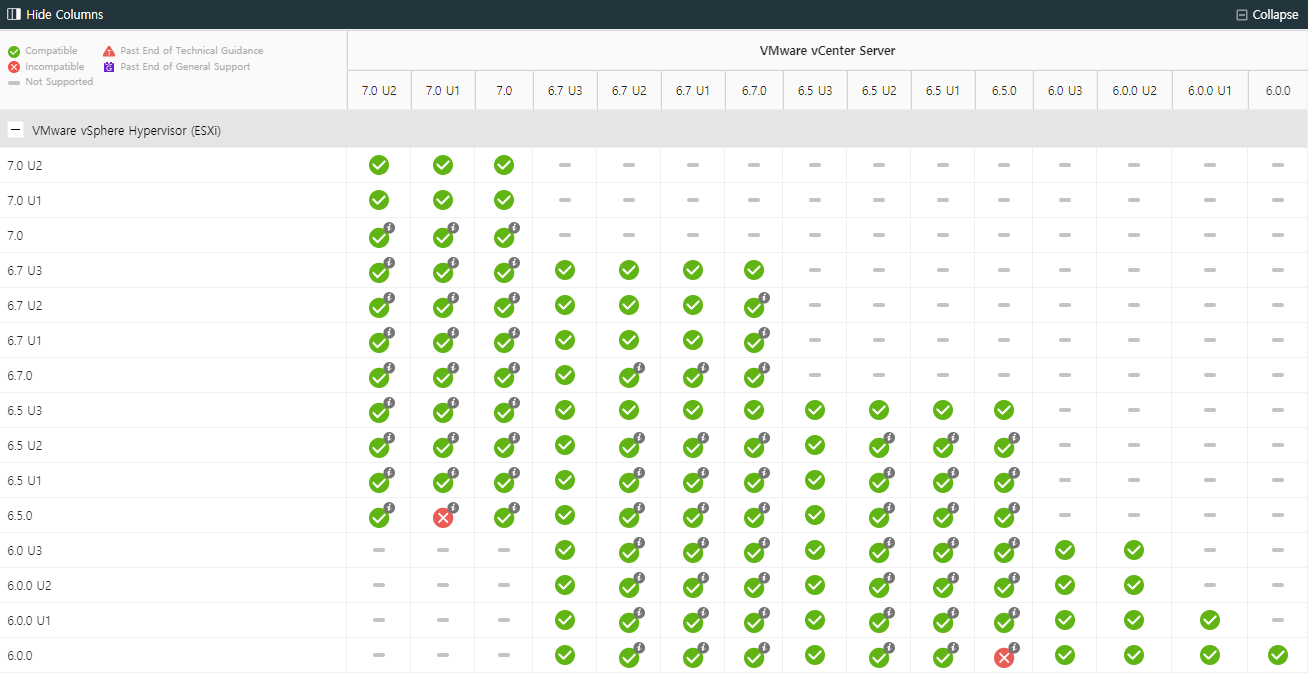Viewport: 1314px width, 679px height.
Task: Click compatible icon for ESXi 7.0 U2 under vCenter 7.0
Action: coord(504,165)
